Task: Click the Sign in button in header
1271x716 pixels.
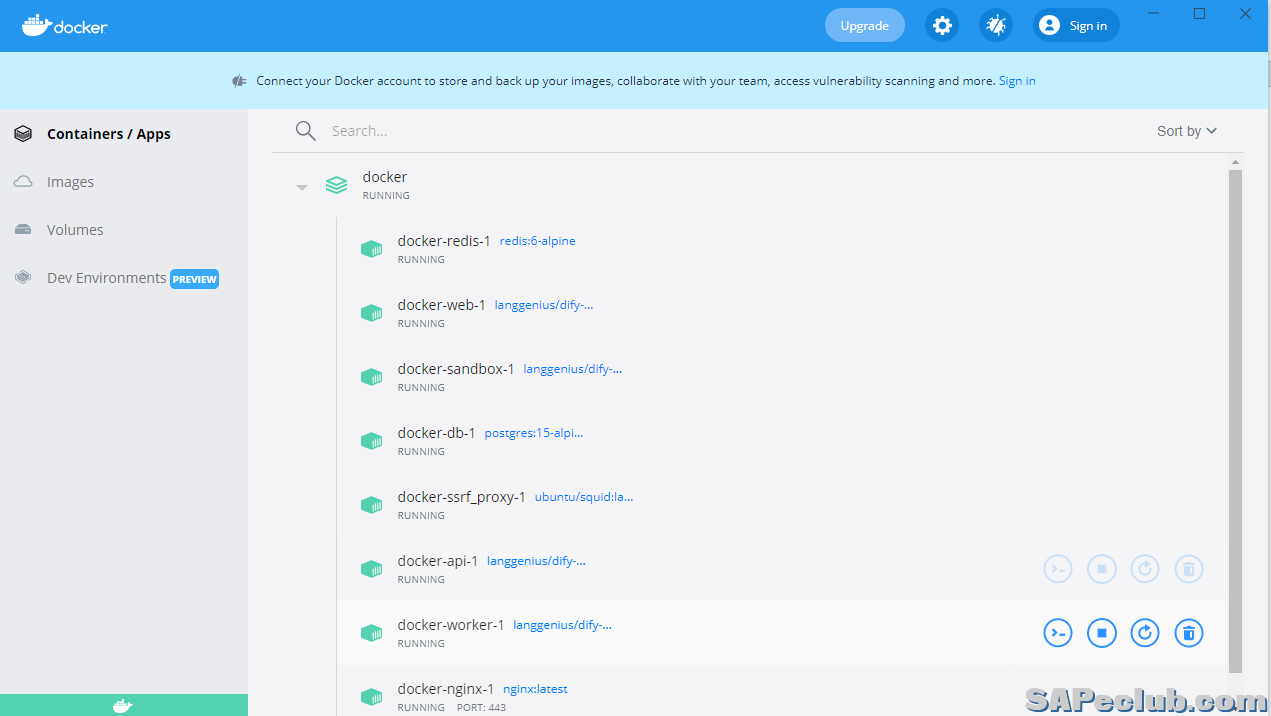Action: coord(1076,26)
